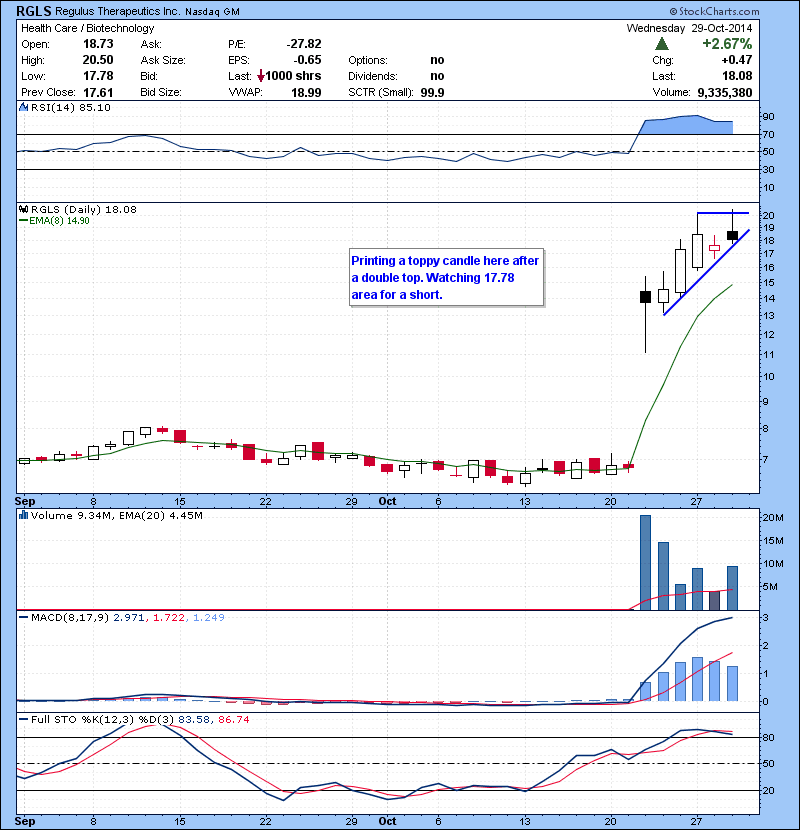
Task: Click the EPS value -0.65
Action: pyautogui.click(x=307, y=60)
